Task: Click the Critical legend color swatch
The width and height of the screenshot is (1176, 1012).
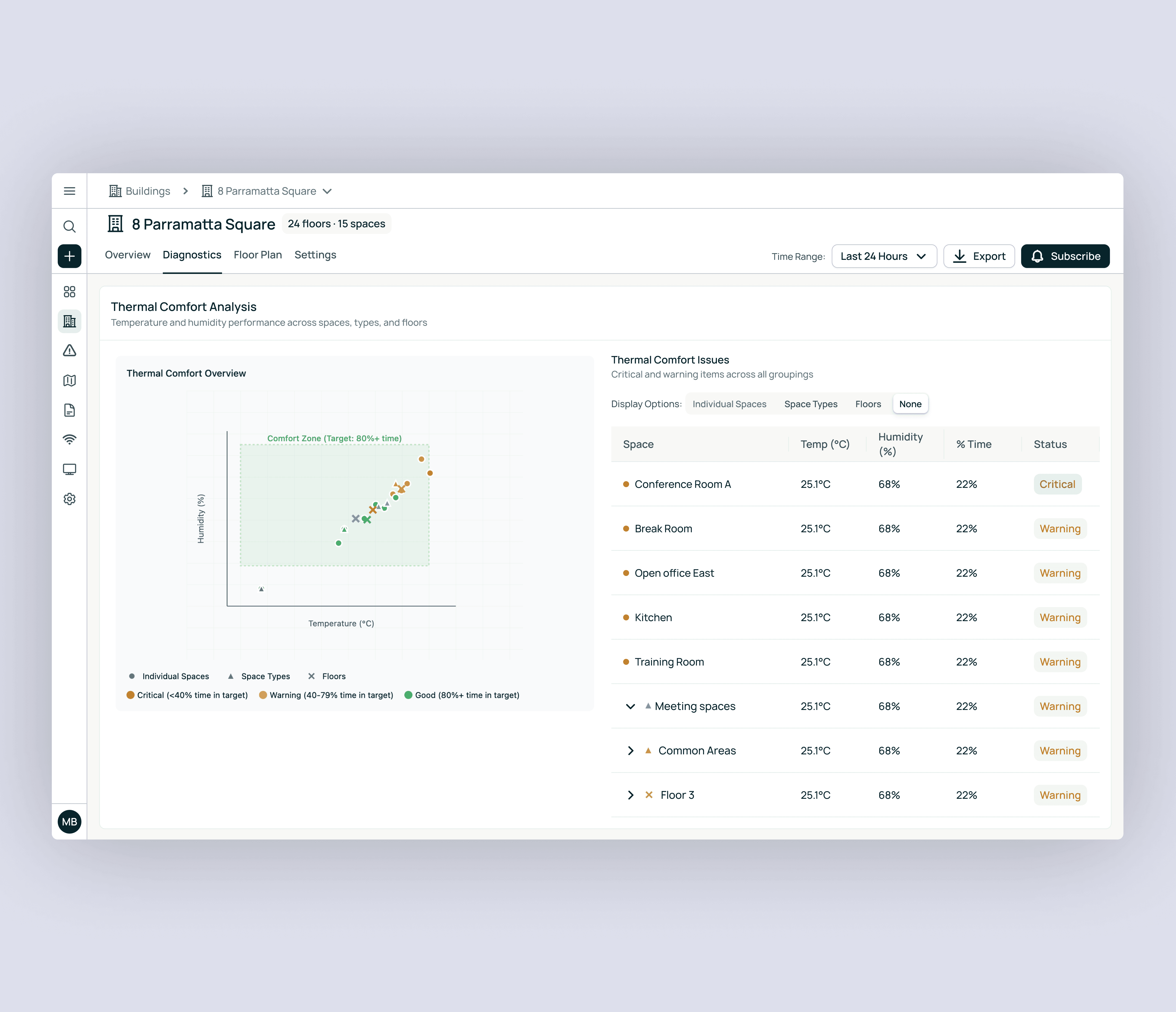Action: (x=131, y=695)
